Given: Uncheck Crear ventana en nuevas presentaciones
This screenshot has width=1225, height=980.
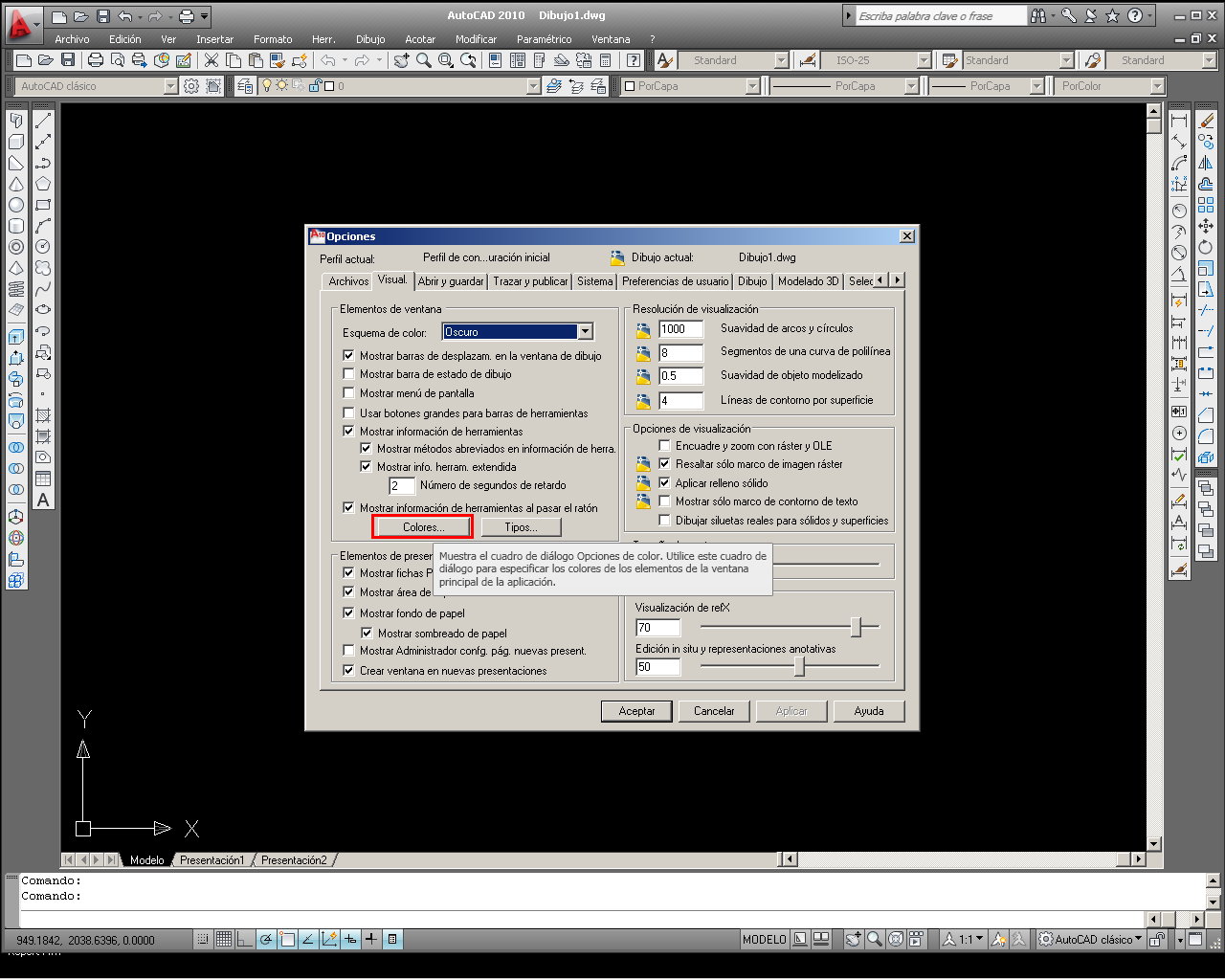Looking at the screenshot, I should (x=348, y=671).
